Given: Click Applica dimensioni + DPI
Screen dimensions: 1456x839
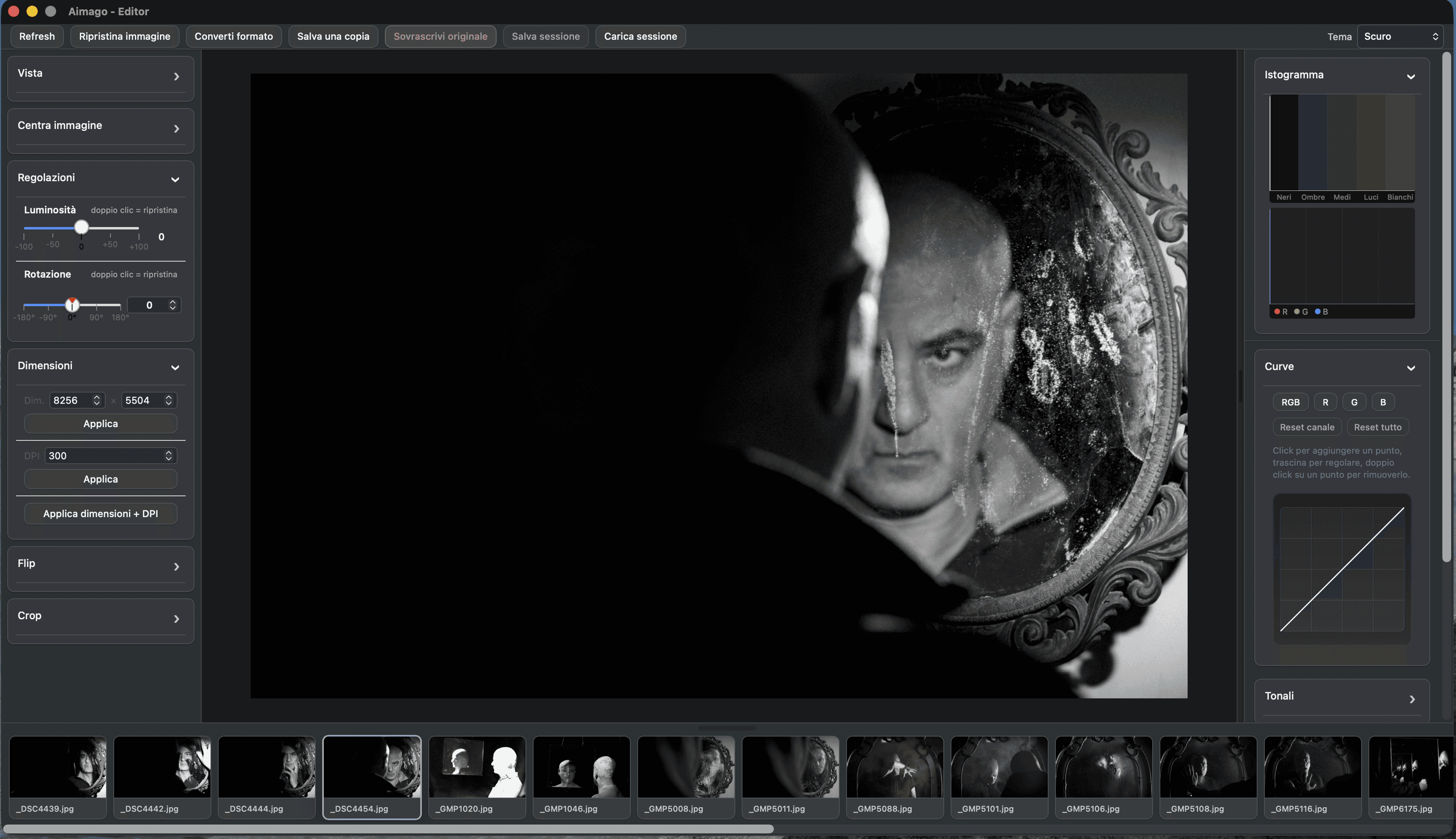Looking at the screenshot, I should tap(100, 514).
